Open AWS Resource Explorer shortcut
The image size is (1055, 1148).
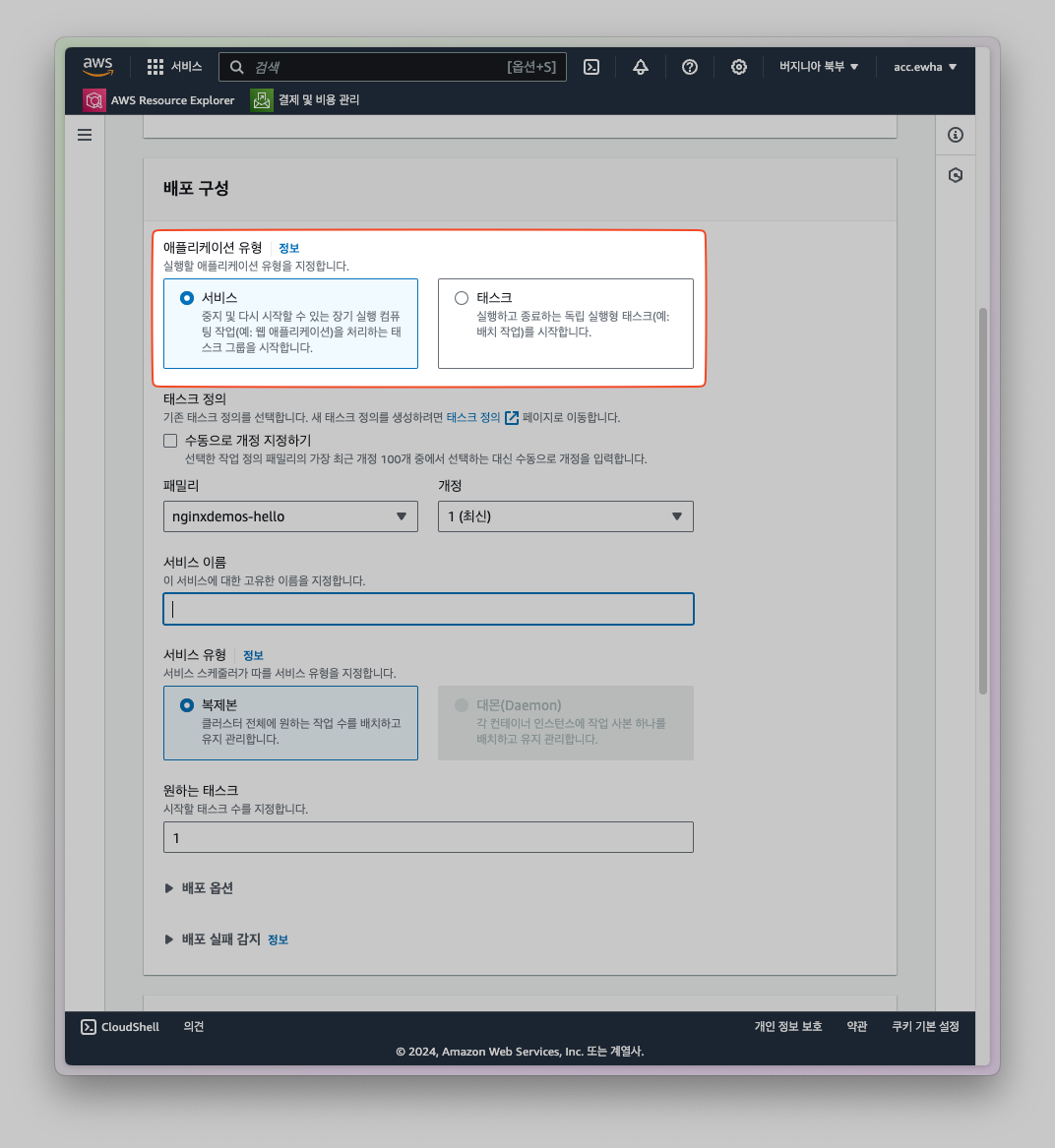[160, 100]
